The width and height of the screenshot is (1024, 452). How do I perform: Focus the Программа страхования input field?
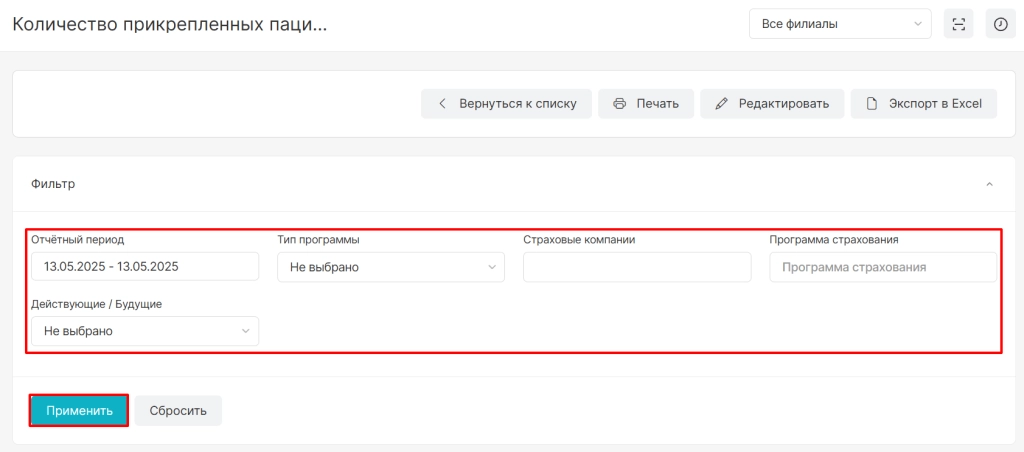[x=883, y=267]
